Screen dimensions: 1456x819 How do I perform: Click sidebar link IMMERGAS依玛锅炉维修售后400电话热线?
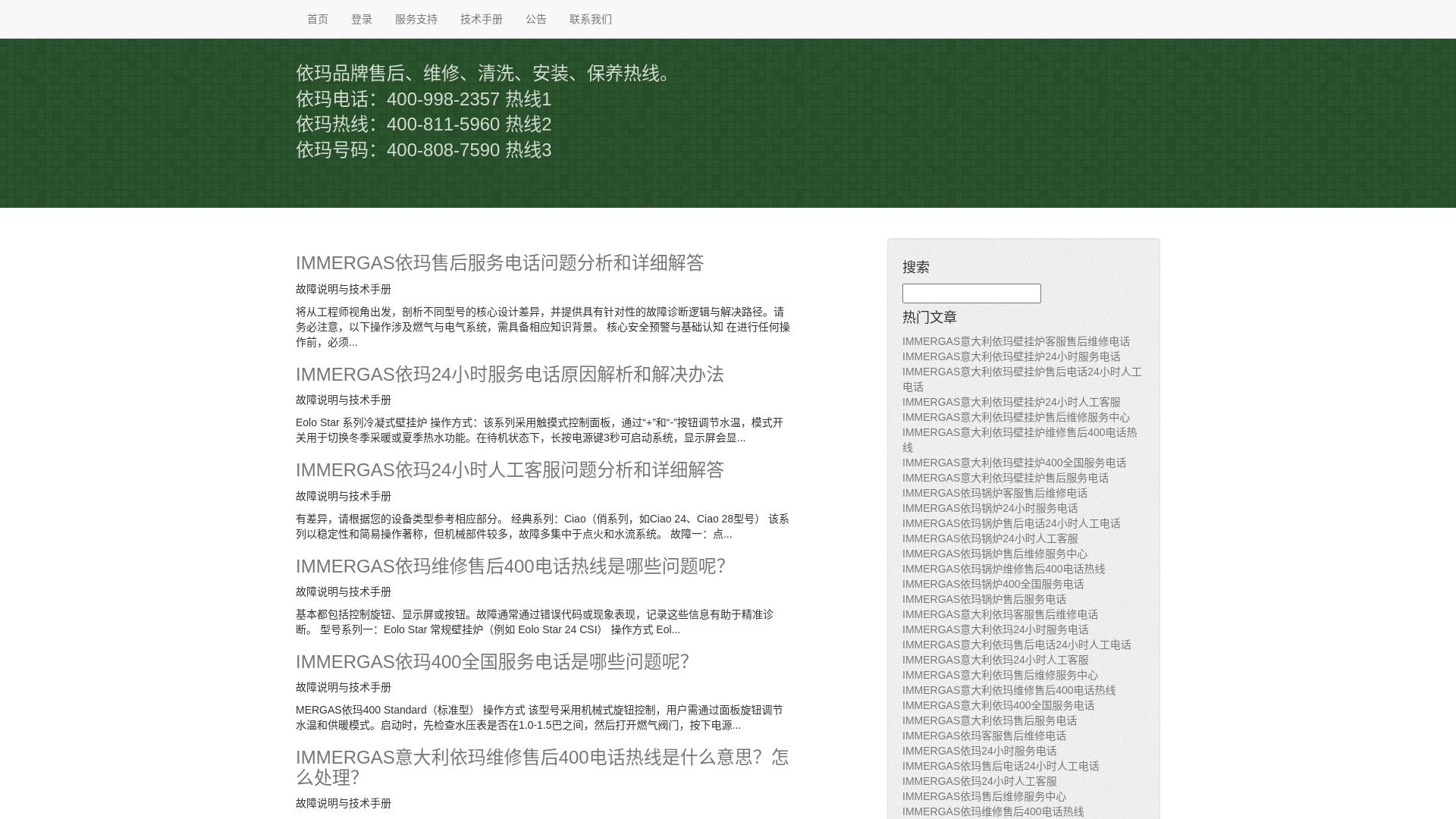pyautogui.click(x=1004, y=569)
